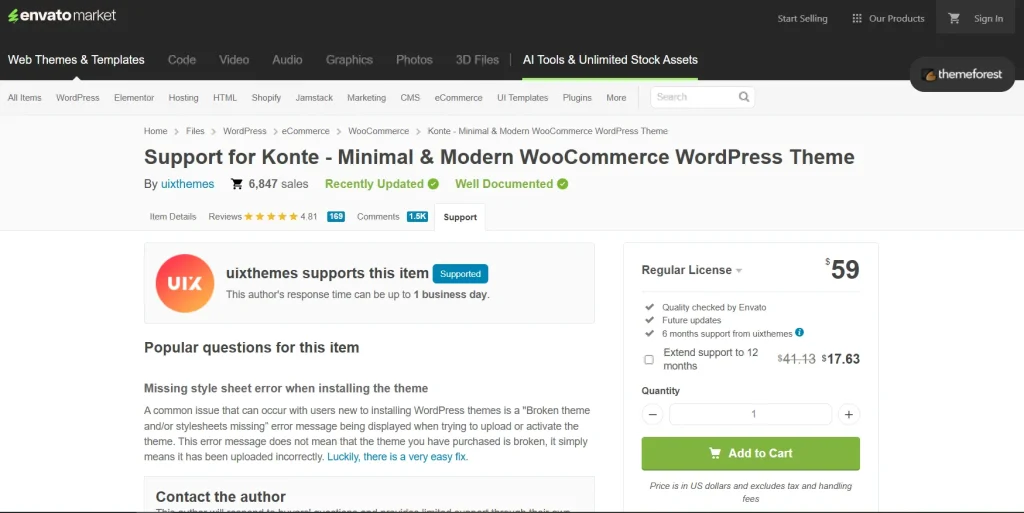Select the Support tab
This screenshot has width=1024, height=513.
[x=460, y=217]
